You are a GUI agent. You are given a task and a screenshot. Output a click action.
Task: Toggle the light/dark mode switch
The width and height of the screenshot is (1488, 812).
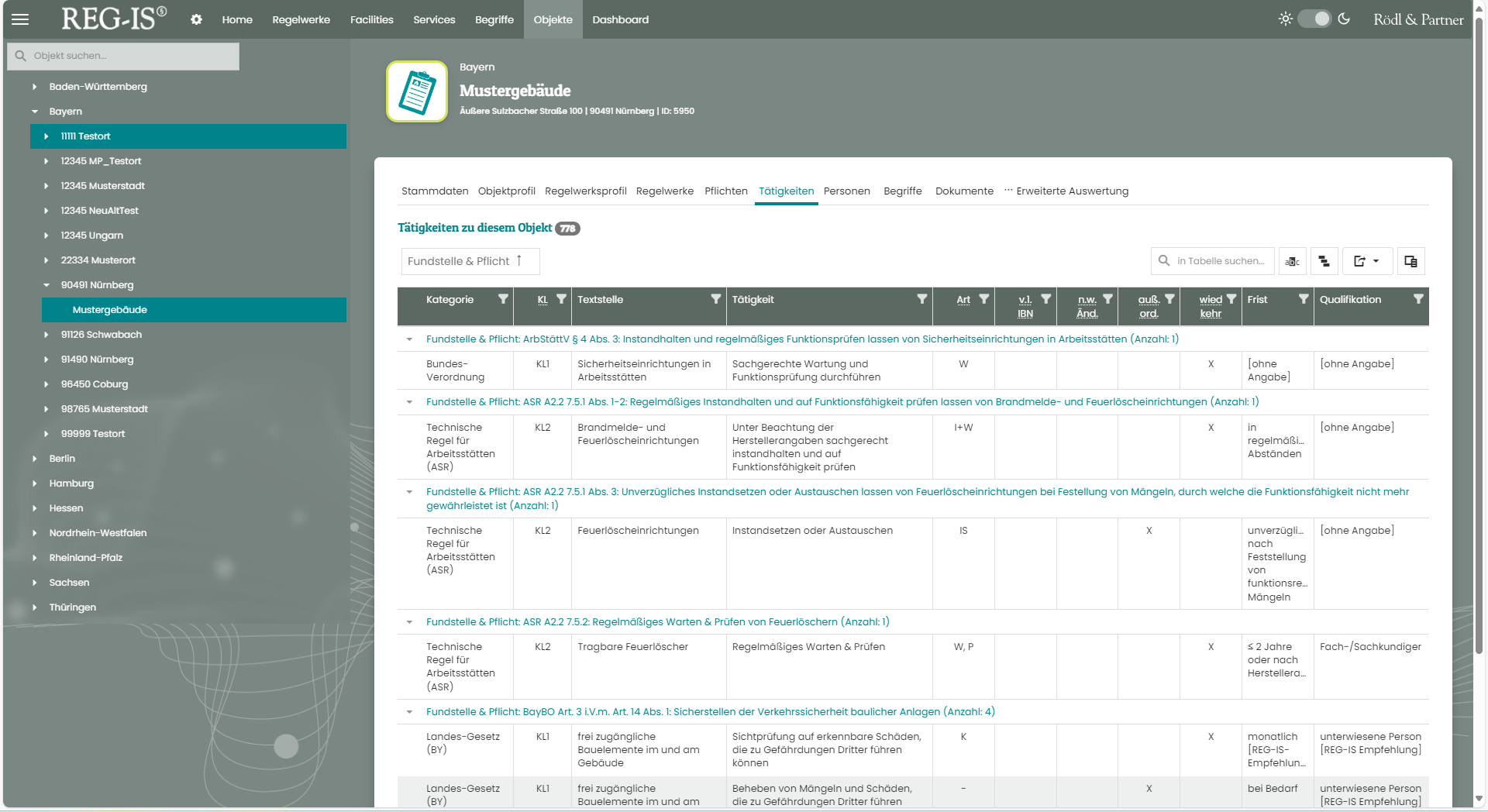click(1314, 19)
